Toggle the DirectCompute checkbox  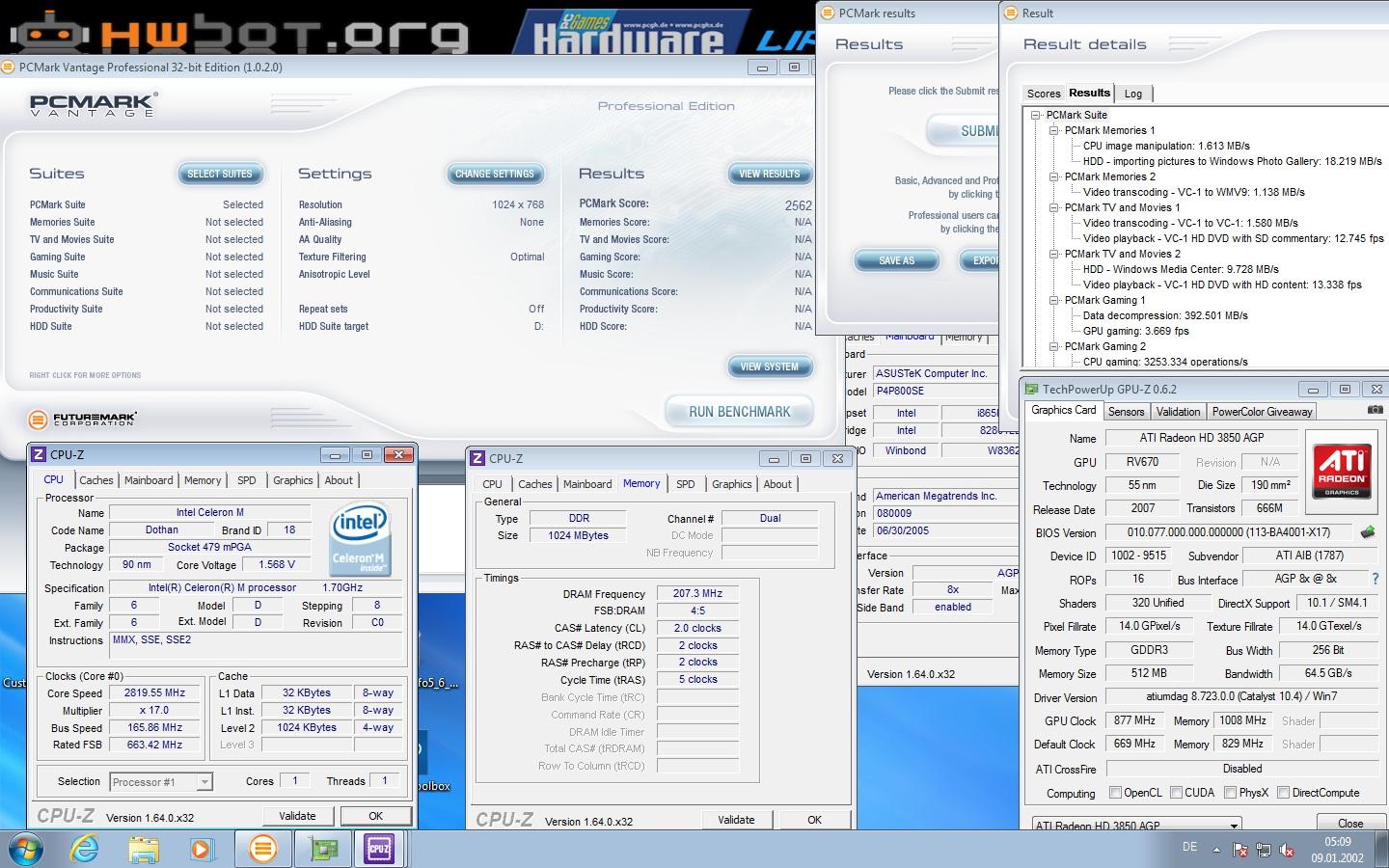(1283, 793)
